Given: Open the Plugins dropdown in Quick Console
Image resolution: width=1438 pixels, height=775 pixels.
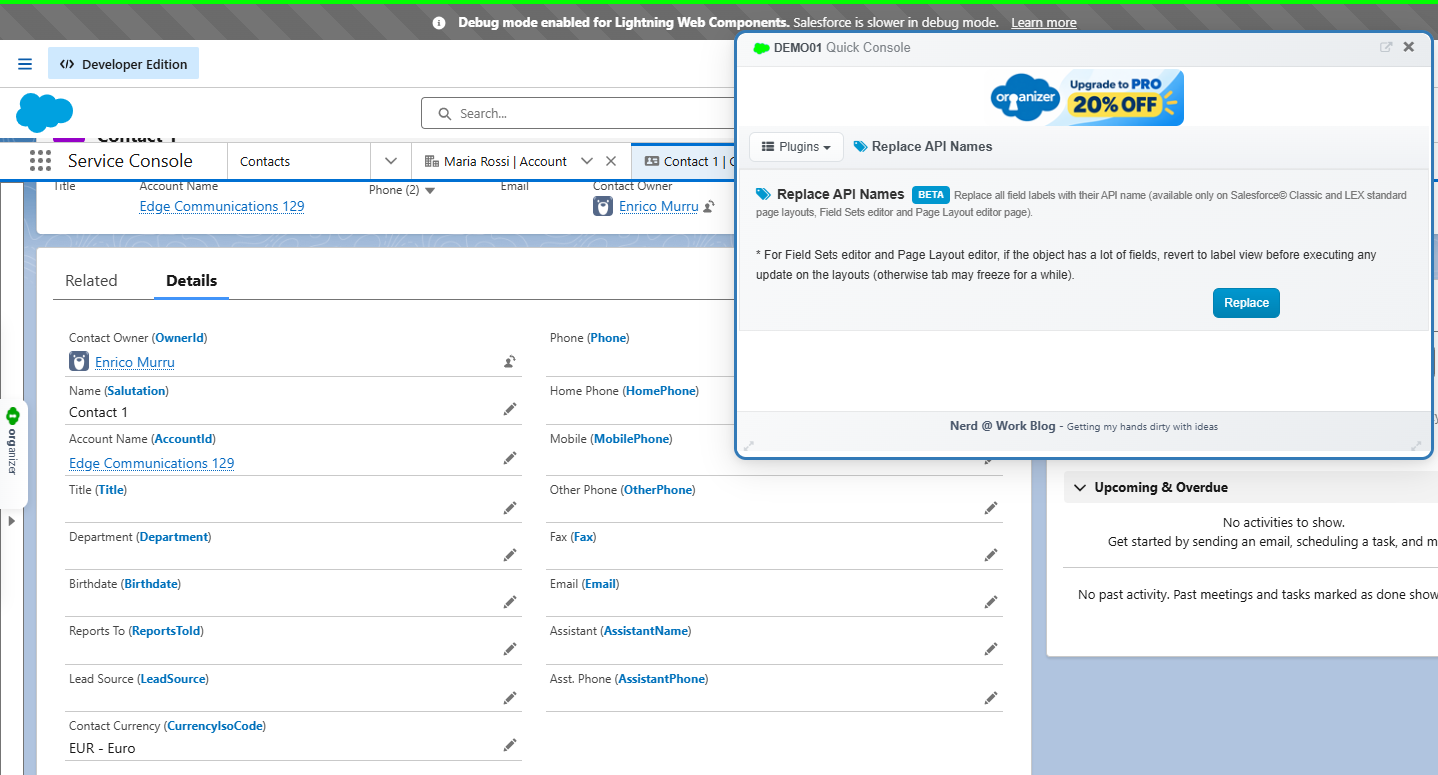Looking at the screenshot, I should 797,147.
